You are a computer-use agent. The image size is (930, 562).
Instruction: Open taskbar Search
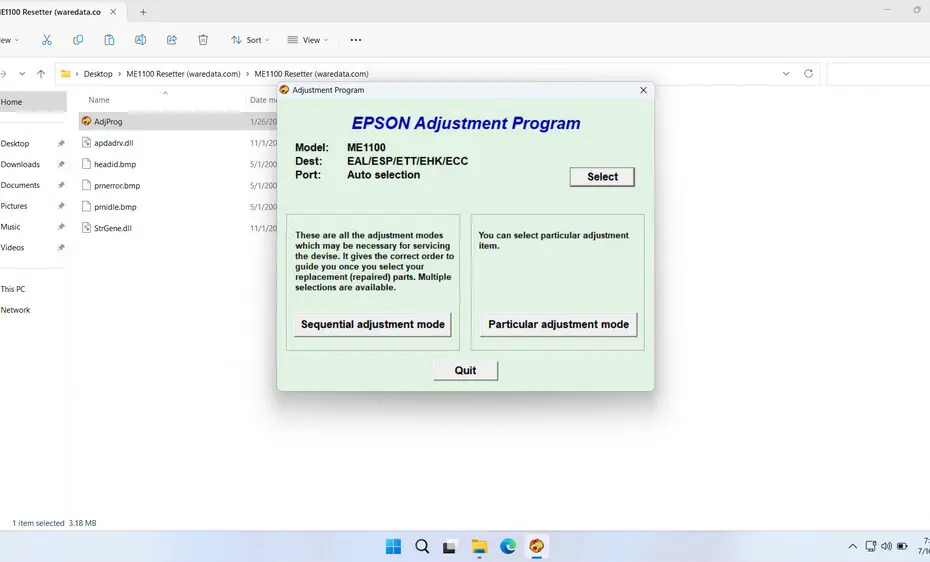click(x=422, y=546)
